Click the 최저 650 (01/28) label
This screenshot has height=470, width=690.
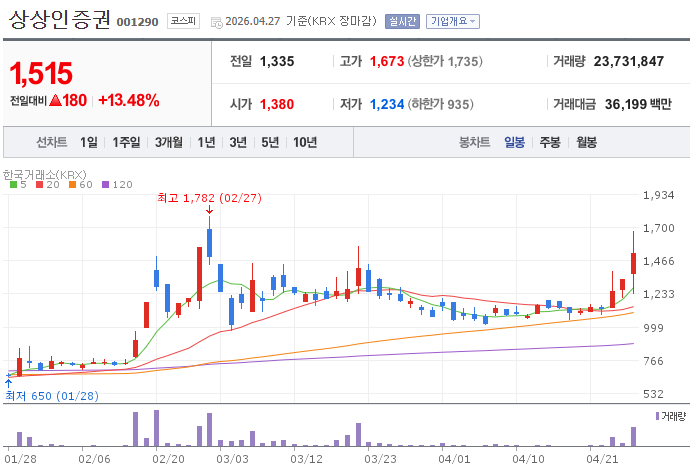click(52, 396)
